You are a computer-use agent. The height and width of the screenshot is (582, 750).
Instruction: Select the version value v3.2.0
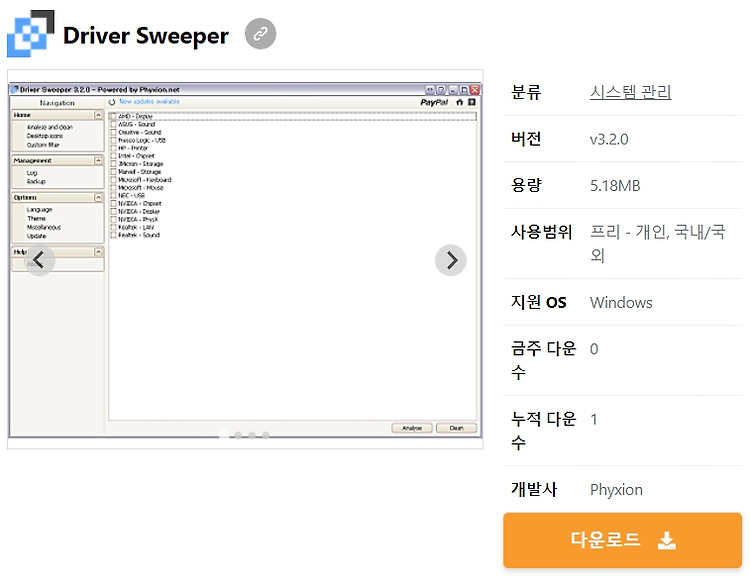pyautogui.click(x=609, y=139)
